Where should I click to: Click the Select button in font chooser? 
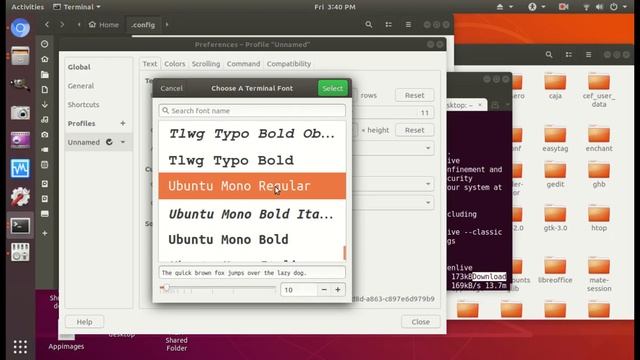(332, 88)
